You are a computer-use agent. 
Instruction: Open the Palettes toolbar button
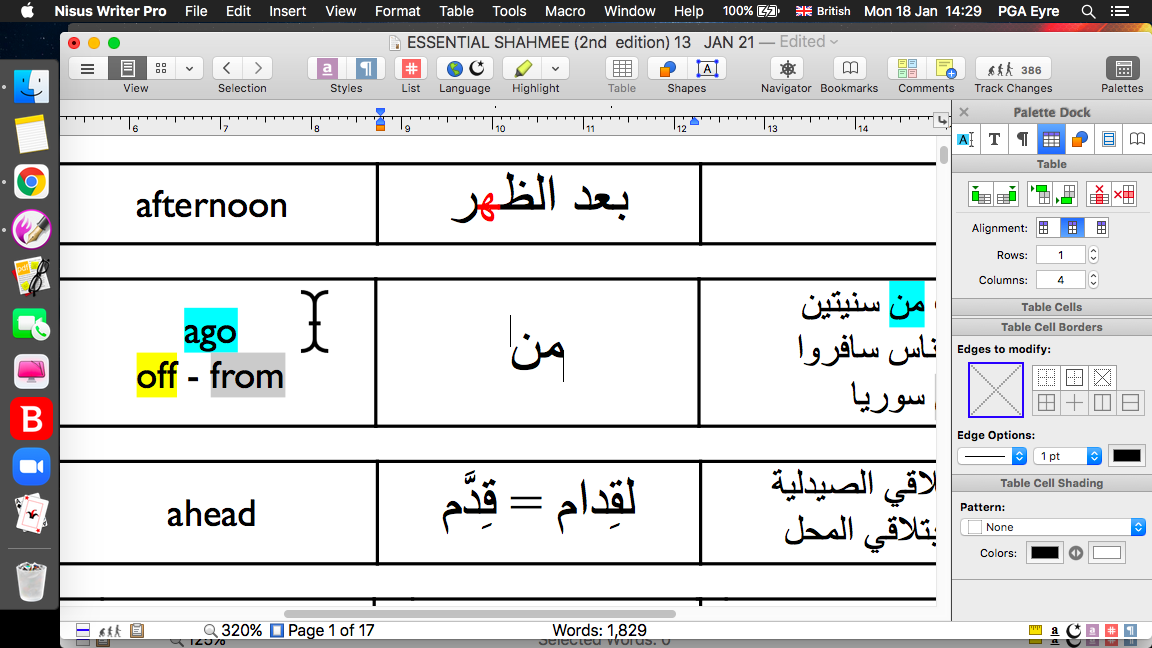tap(1122, 69)
